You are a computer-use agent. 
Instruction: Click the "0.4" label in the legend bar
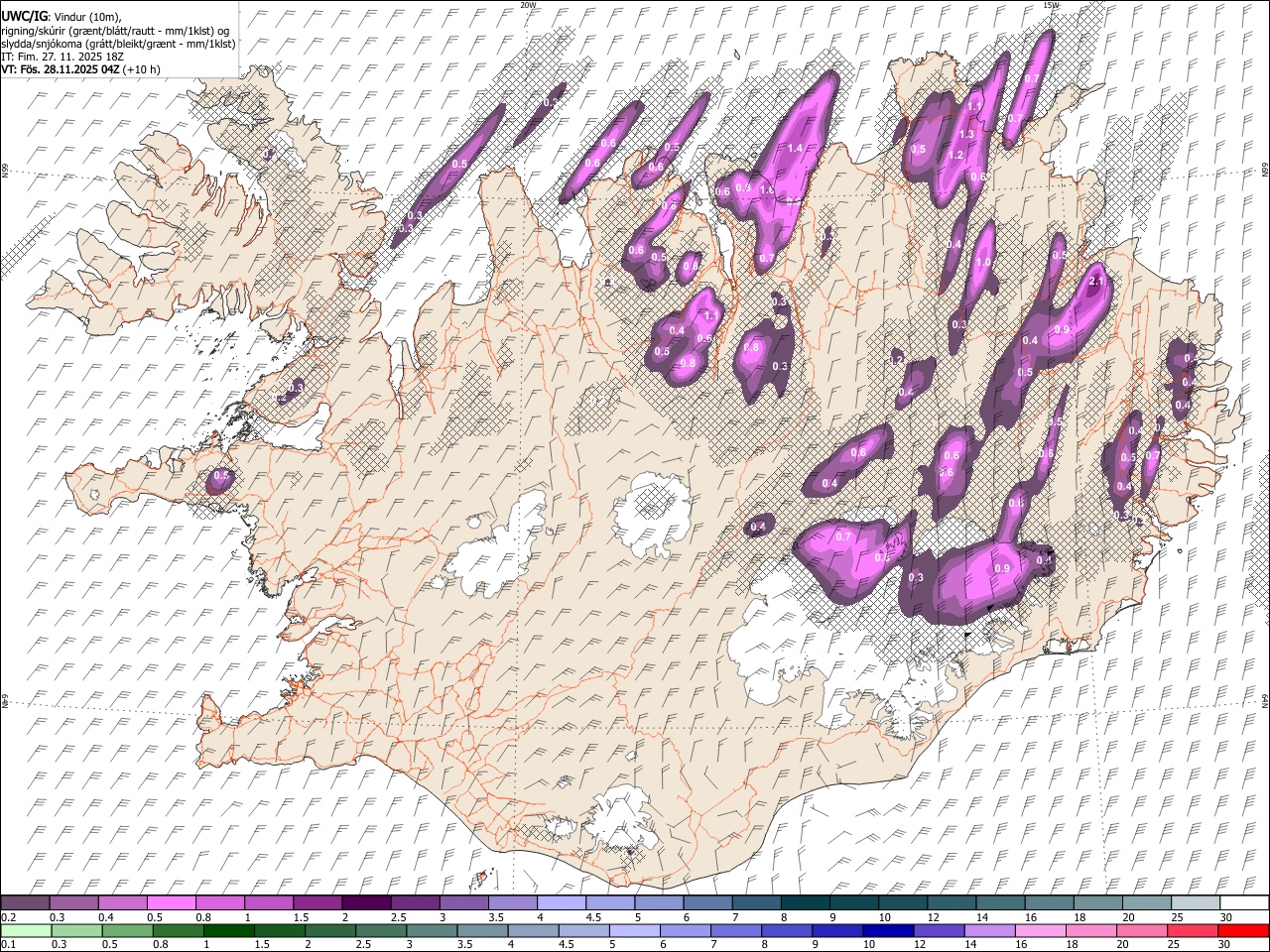point(106,917)
